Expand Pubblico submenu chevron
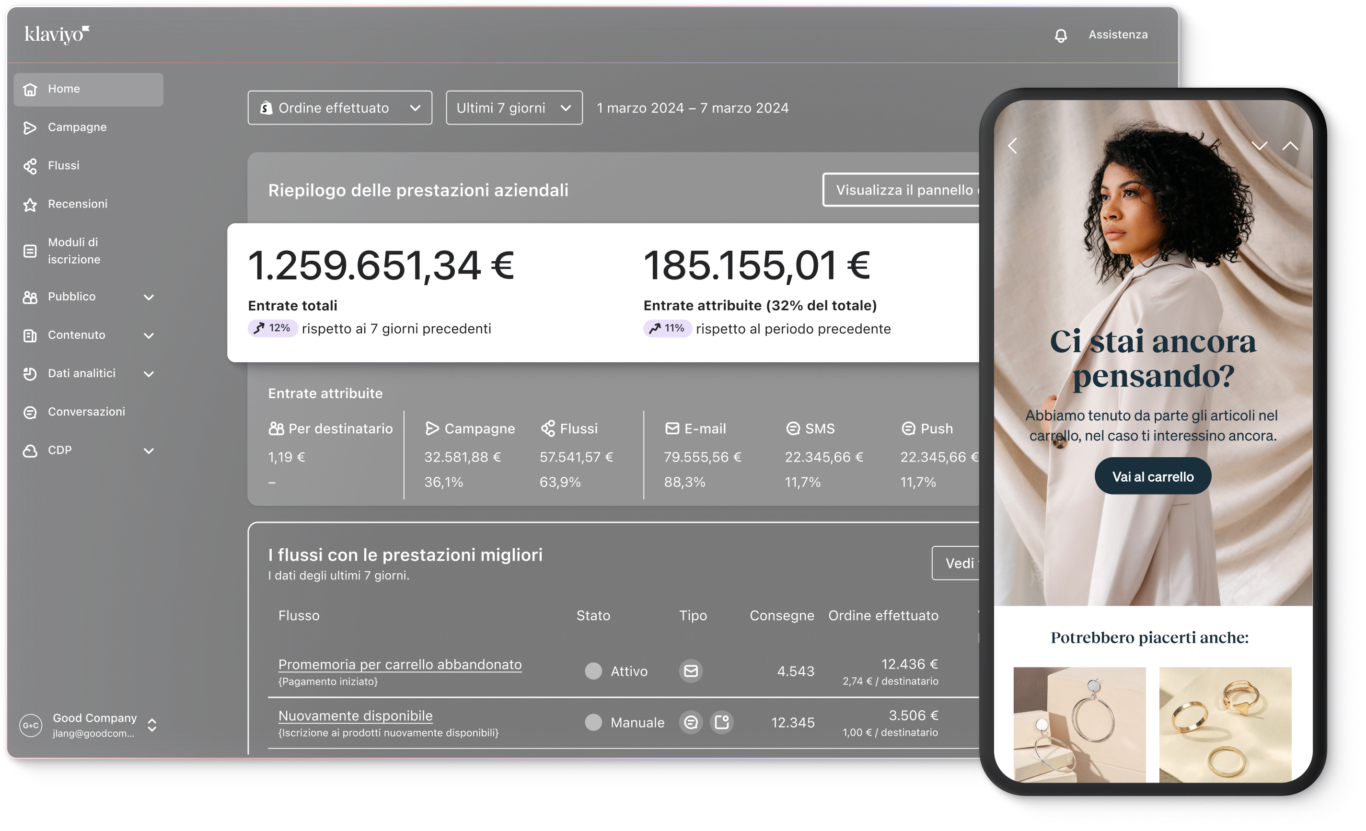 pyautogui.click(x=149, y=297)
